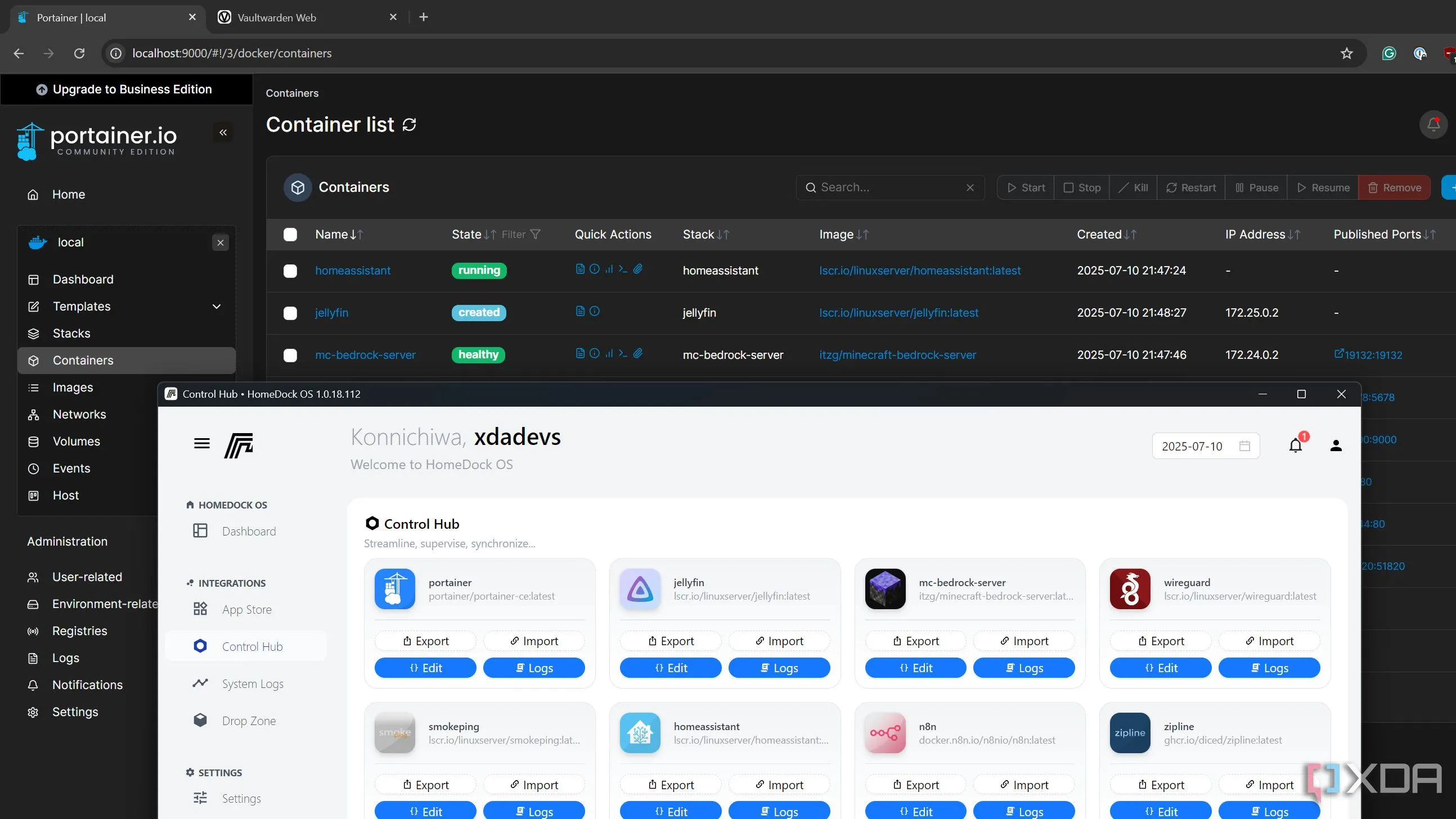Tick the jellyfin container row checkbox

(x=290, y=313)
